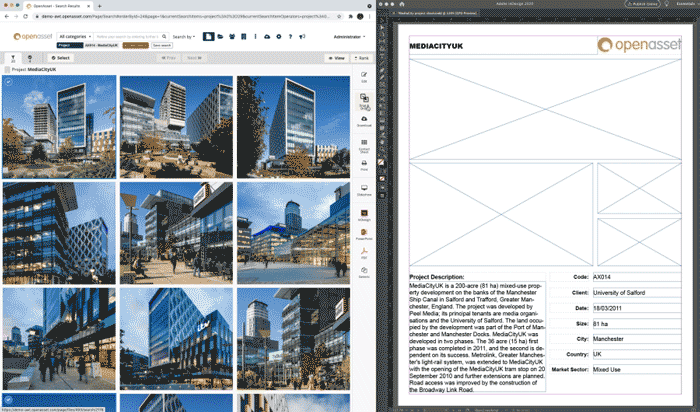Click the search magnifier icon

tap(164, 37)
